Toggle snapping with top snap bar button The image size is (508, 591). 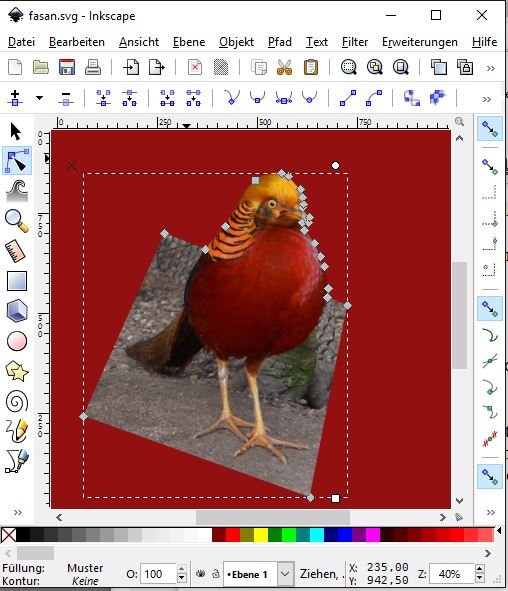coord(490,129)
